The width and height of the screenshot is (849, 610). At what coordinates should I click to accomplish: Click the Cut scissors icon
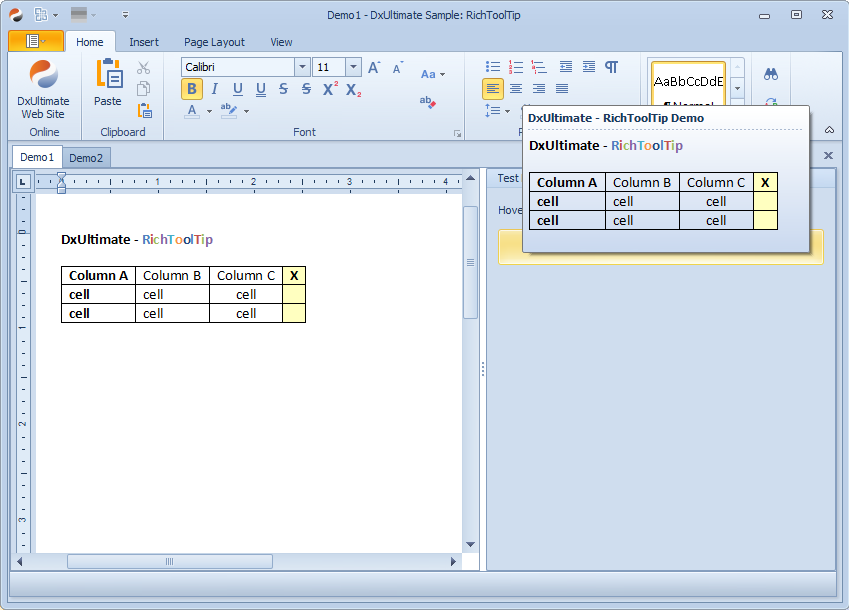point(143,68)
